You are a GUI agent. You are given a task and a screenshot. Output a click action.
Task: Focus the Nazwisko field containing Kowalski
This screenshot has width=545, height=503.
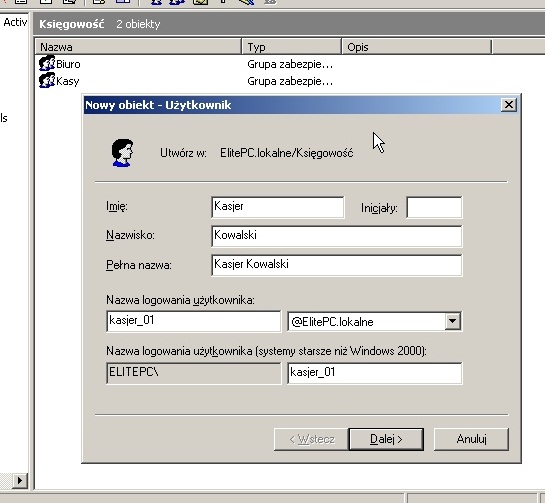point(336,236)
